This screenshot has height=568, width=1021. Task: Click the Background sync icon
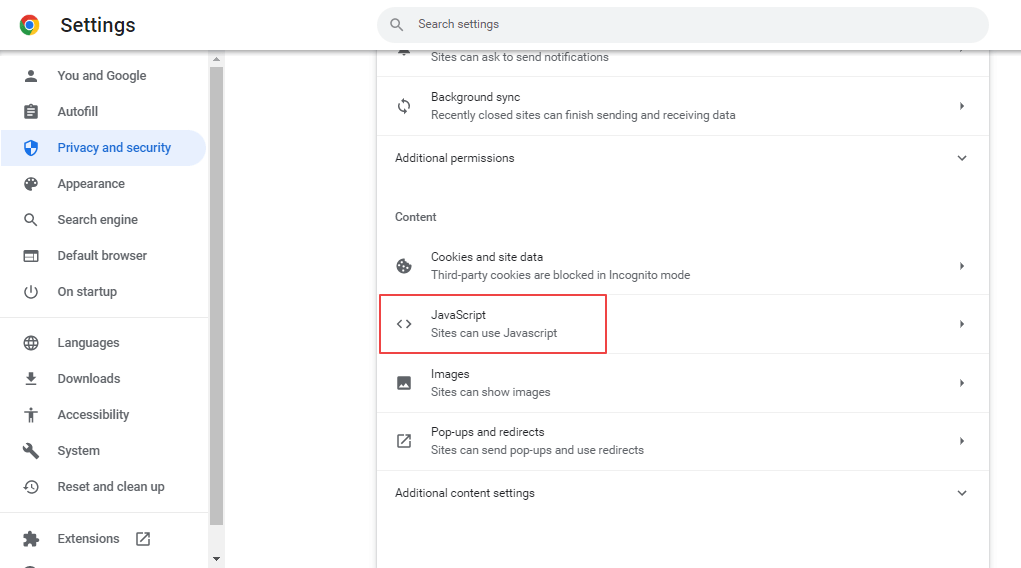(404, 106)
